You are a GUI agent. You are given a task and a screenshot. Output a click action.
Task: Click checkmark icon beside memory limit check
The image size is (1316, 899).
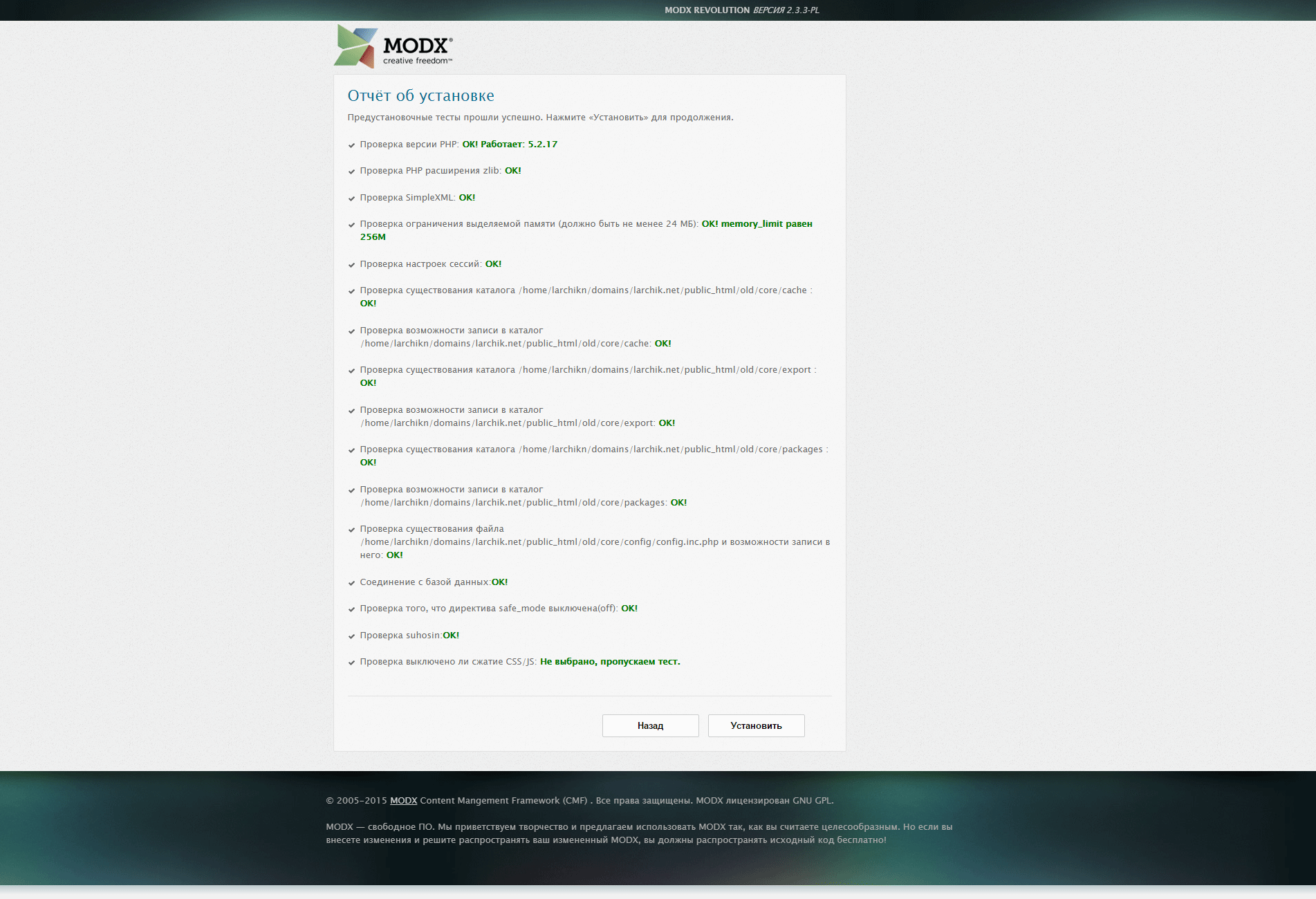pos(352,225)
